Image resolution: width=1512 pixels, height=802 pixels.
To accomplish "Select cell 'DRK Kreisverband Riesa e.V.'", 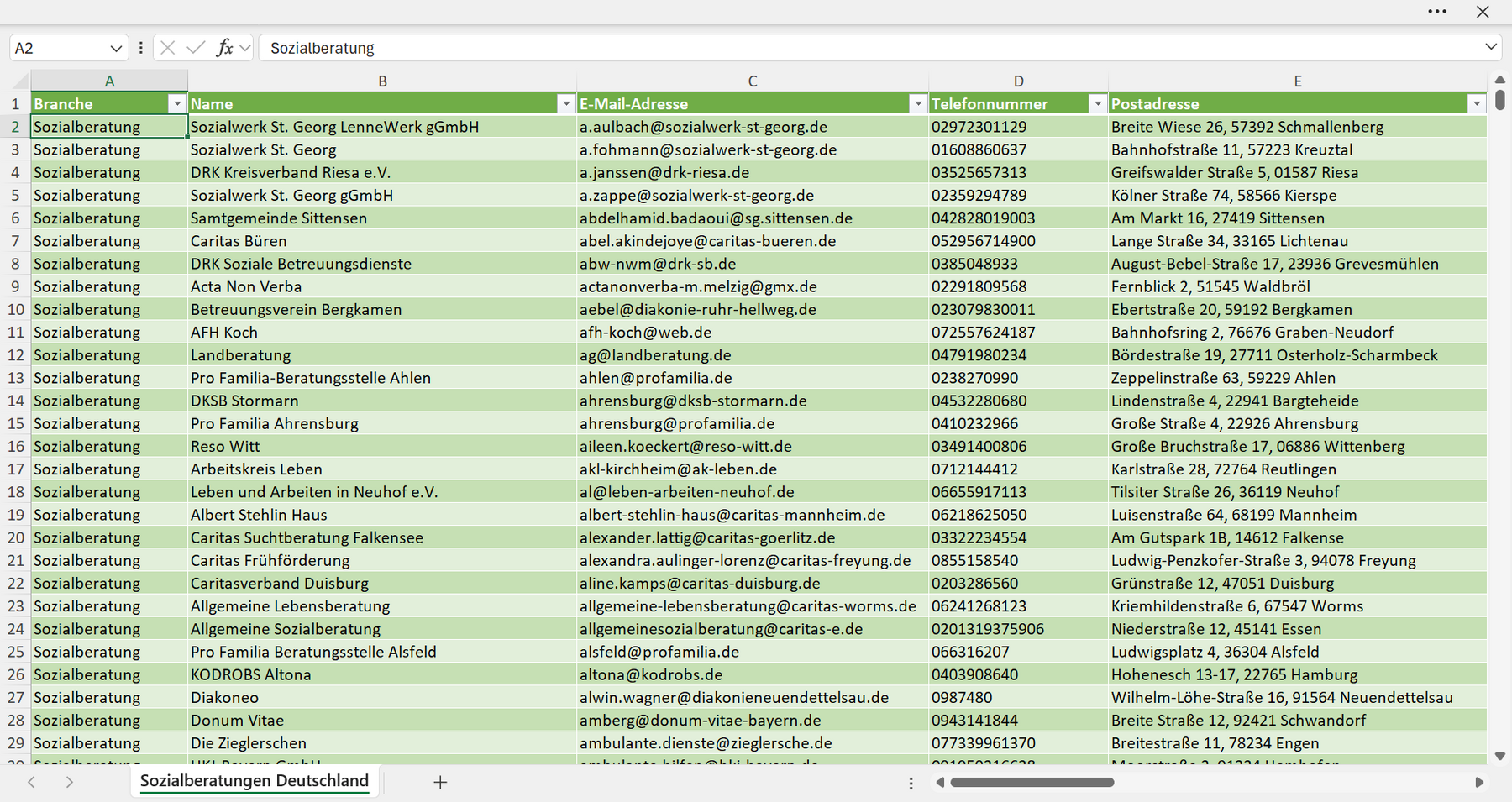I will [382, 172].
